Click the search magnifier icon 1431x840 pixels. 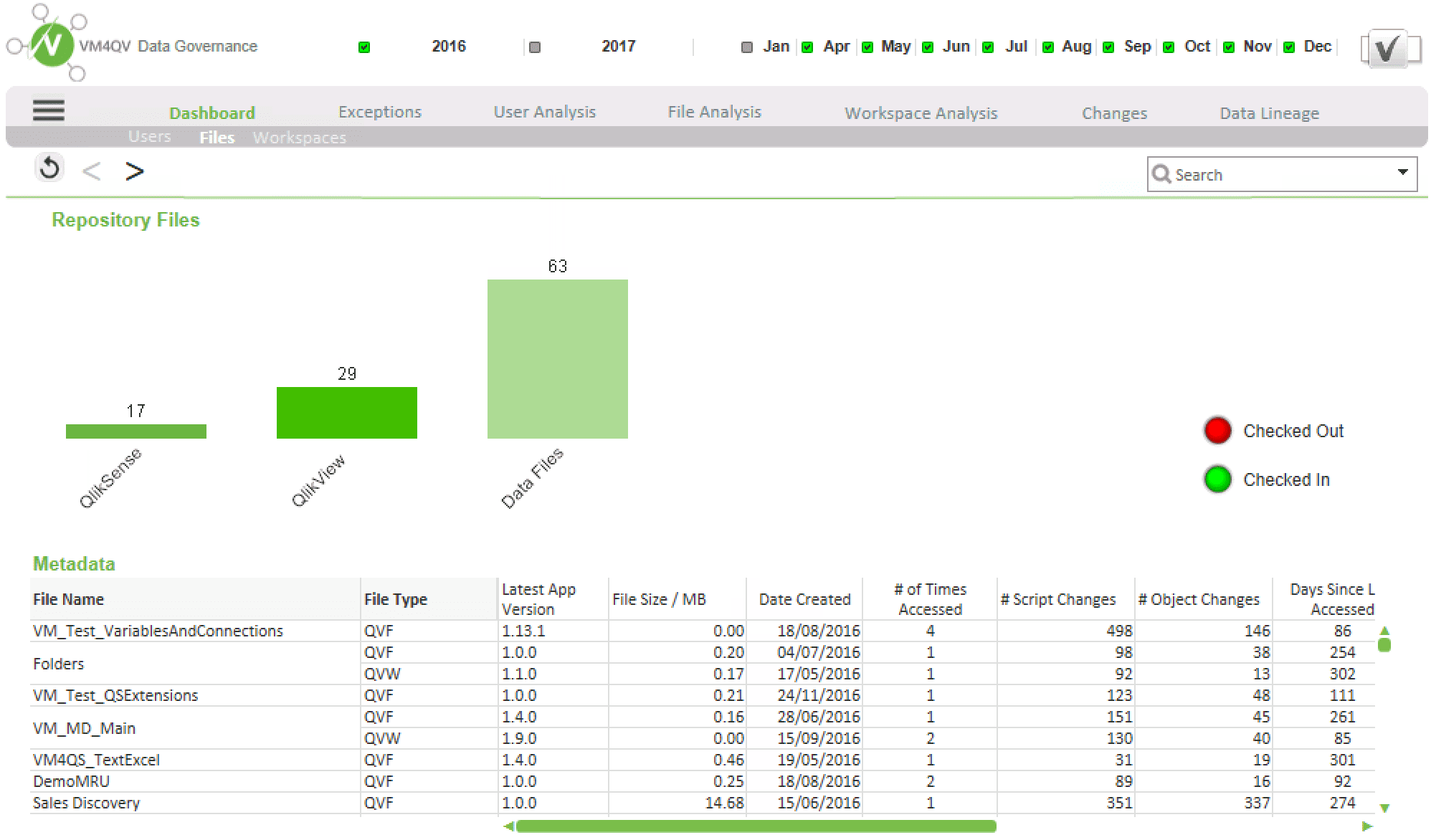pos(1161,174)
